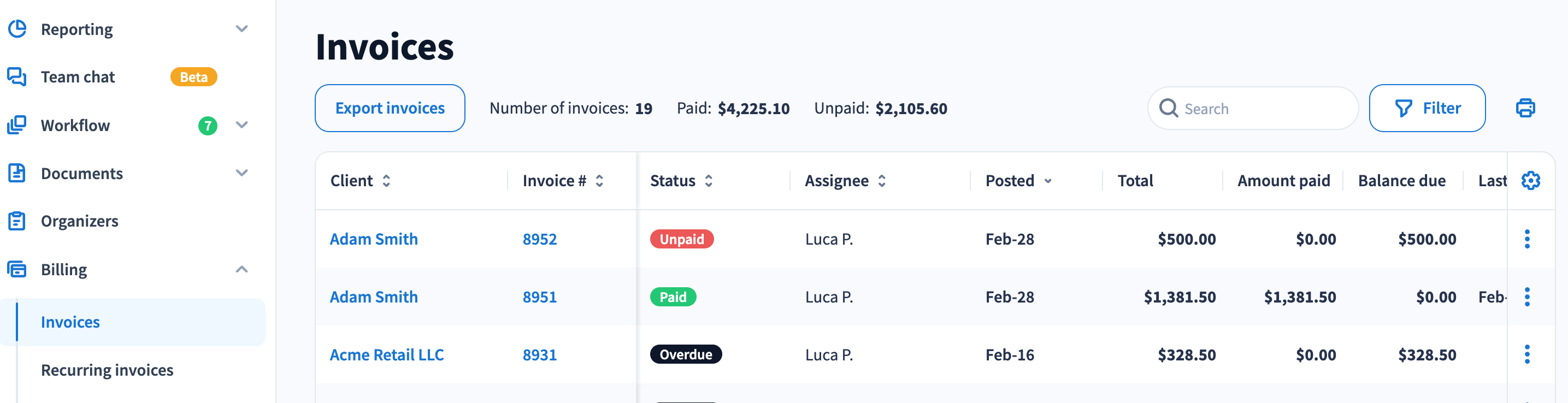Sort table by Invoice # column
The image size is (1568, 403).
click(599, 181)
